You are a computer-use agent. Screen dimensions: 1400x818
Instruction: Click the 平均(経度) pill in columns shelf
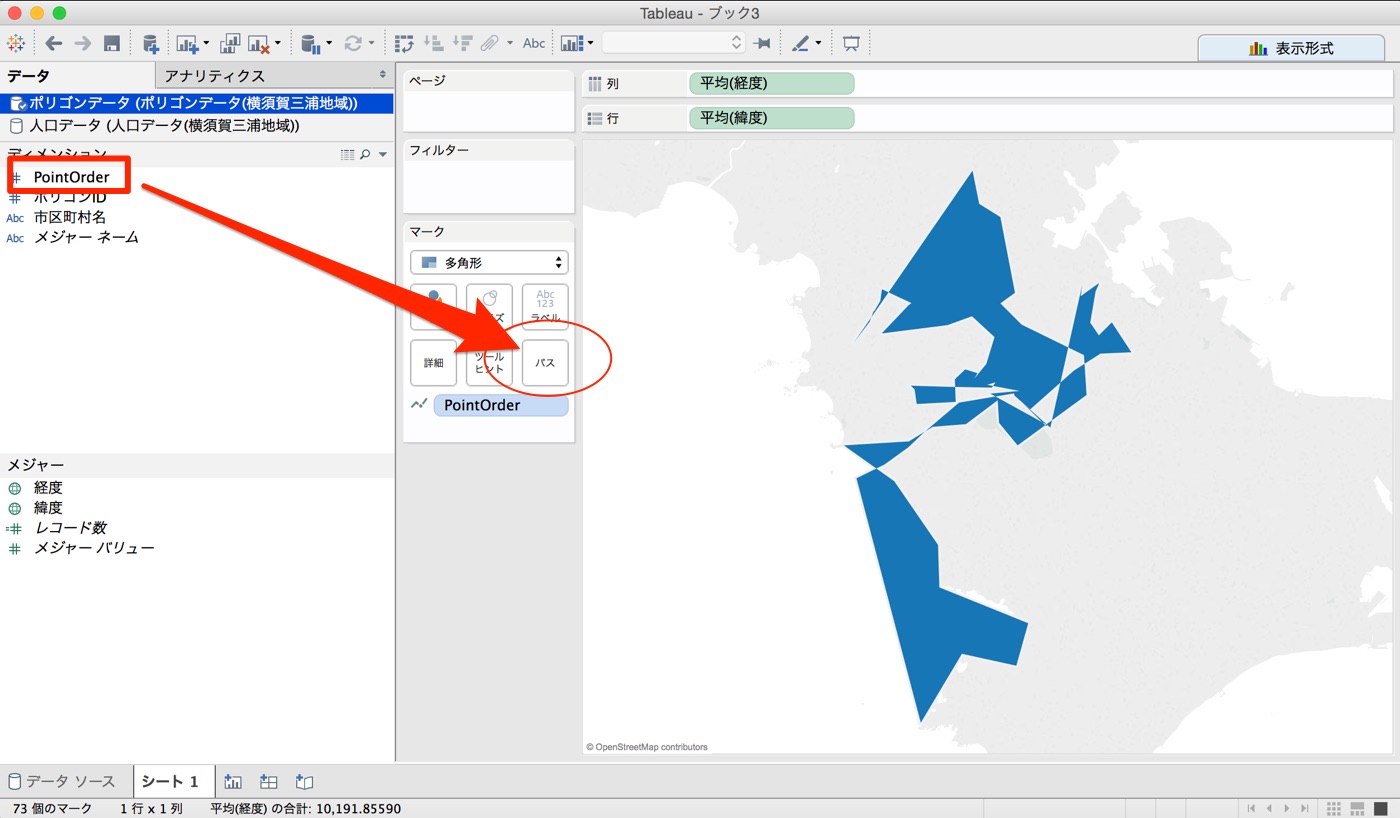pos(770,83)
